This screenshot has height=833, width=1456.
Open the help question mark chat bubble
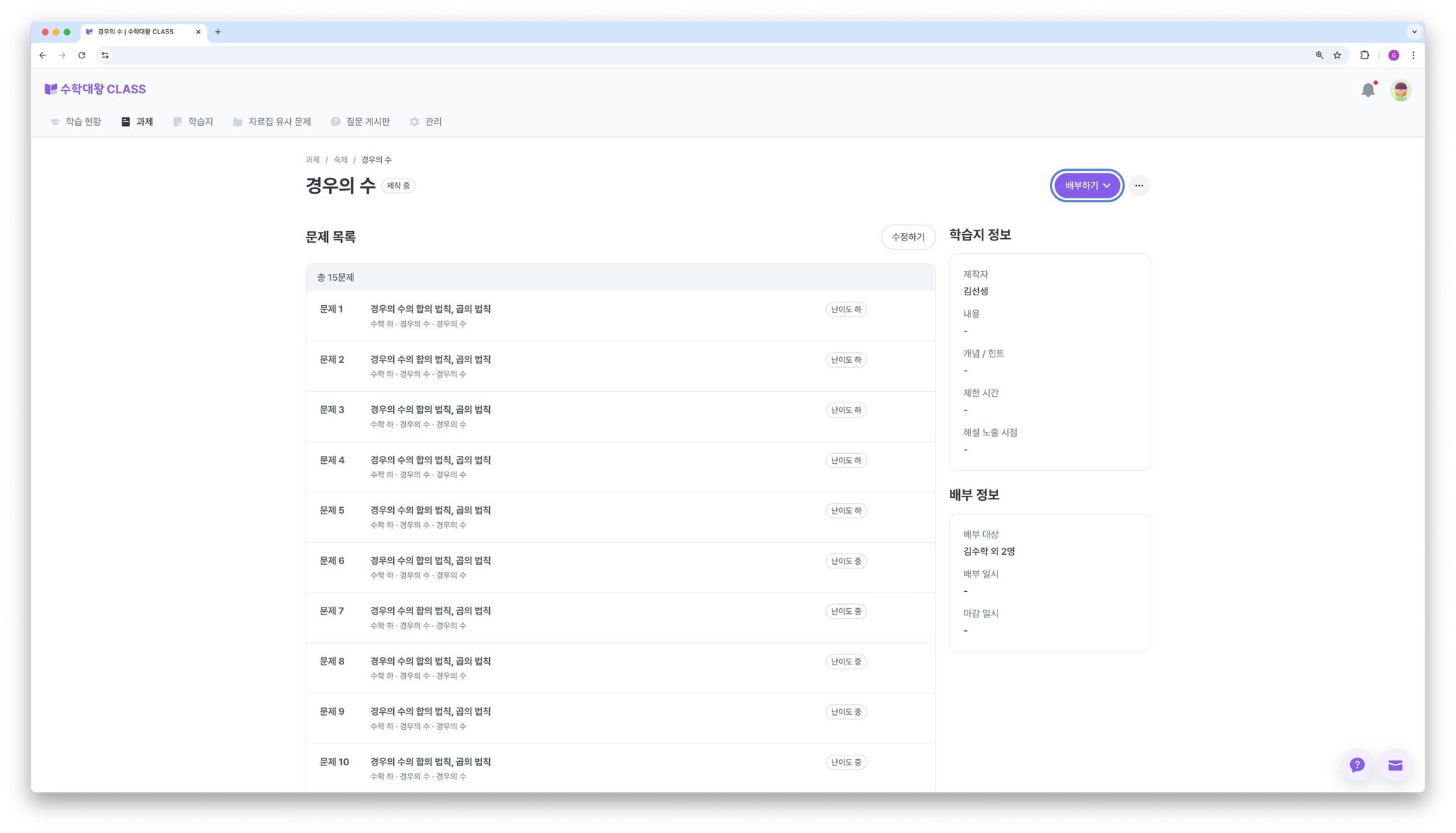(x=1357, y=765)
